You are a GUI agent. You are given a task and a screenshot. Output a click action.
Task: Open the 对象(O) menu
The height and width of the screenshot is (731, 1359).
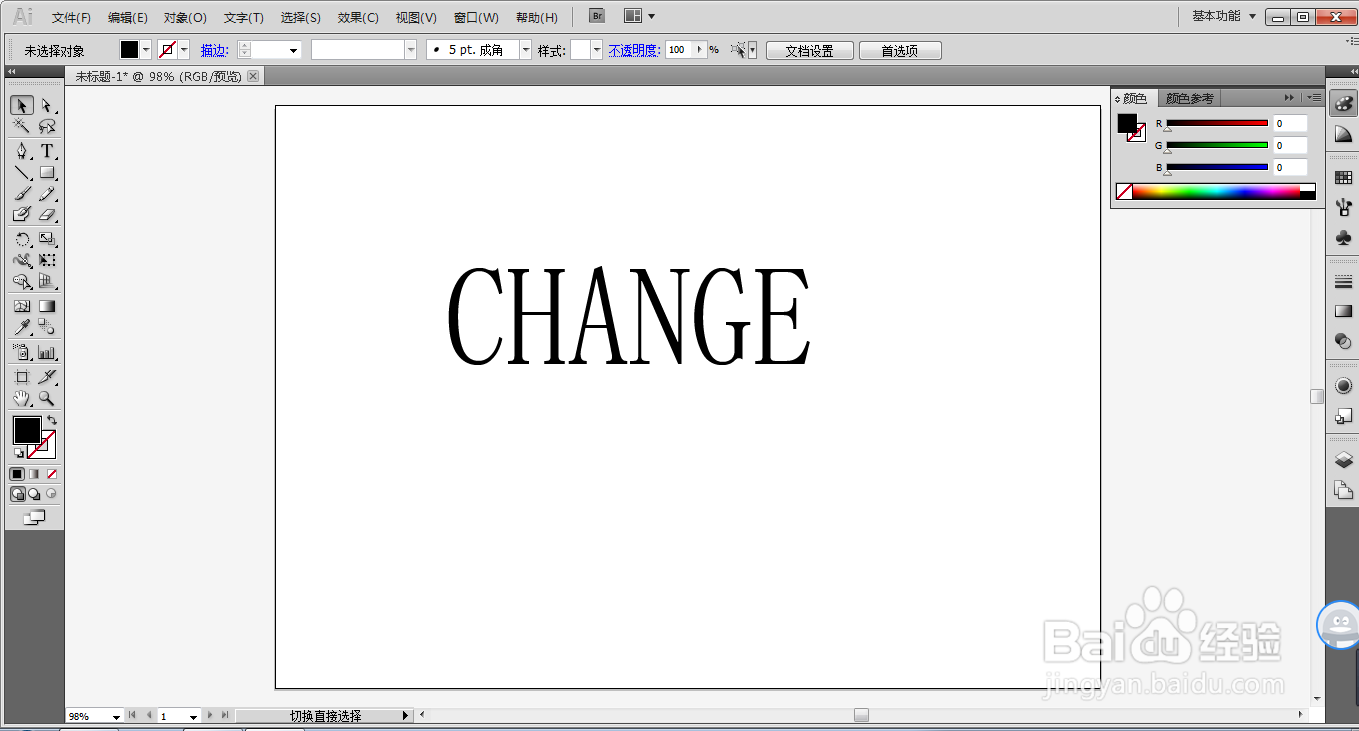click(185, 18)
